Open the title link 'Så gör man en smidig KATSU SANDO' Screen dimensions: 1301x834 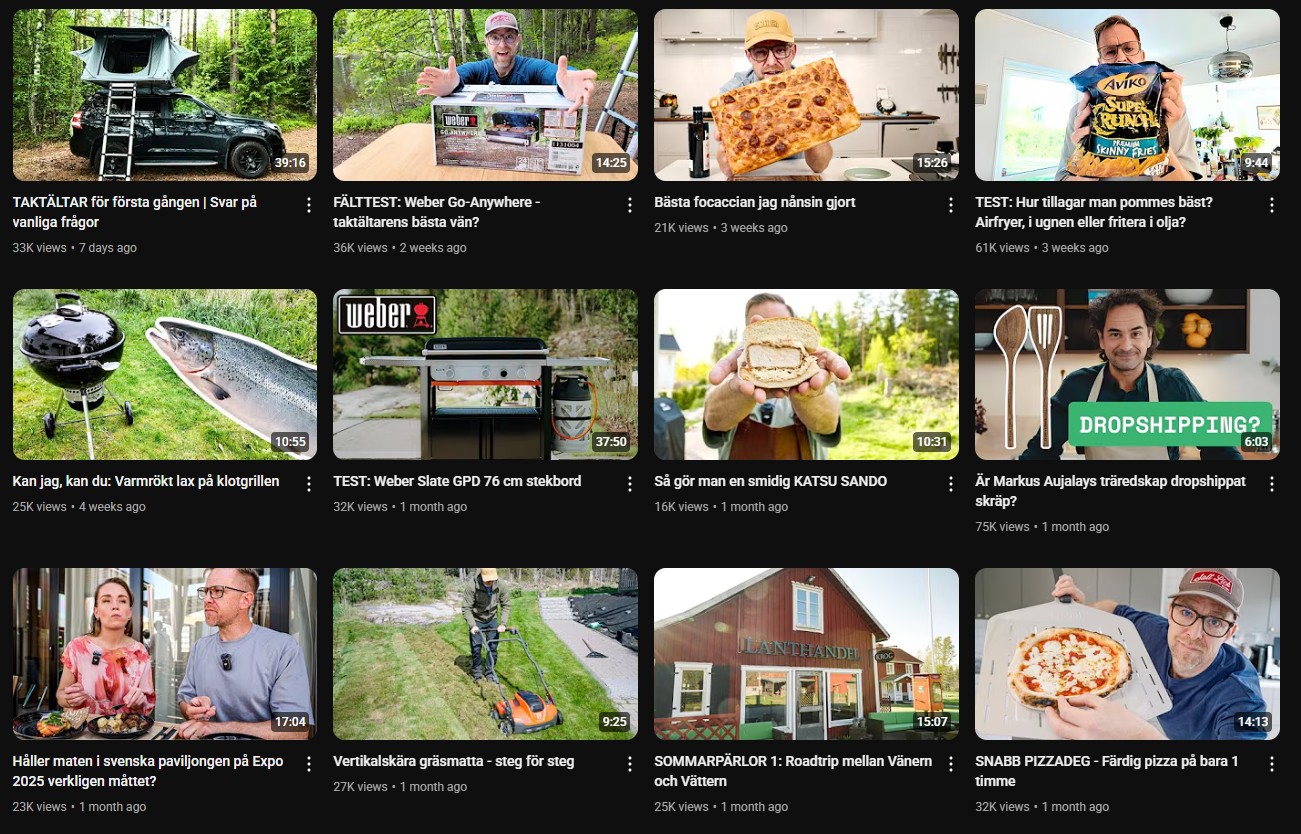pyautogui.click(x=770, y=481)
